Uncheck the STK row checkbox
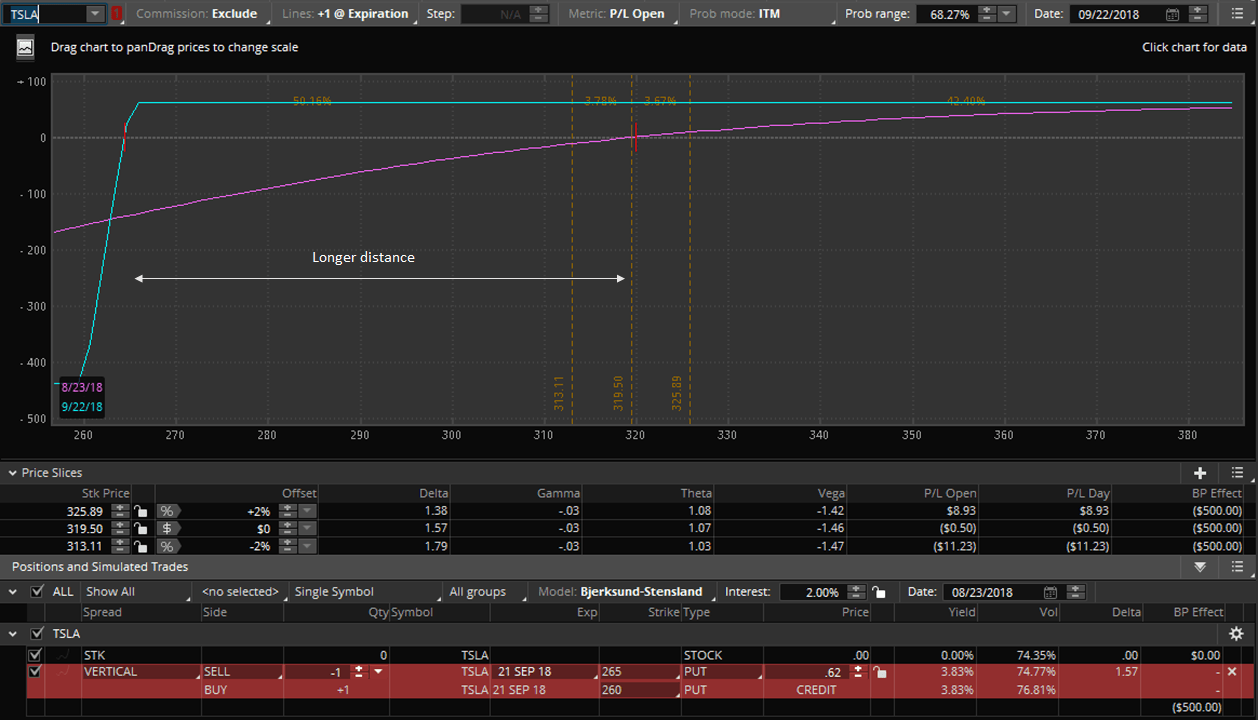This screenshot has width=1258, height=720. click(37, 655)
